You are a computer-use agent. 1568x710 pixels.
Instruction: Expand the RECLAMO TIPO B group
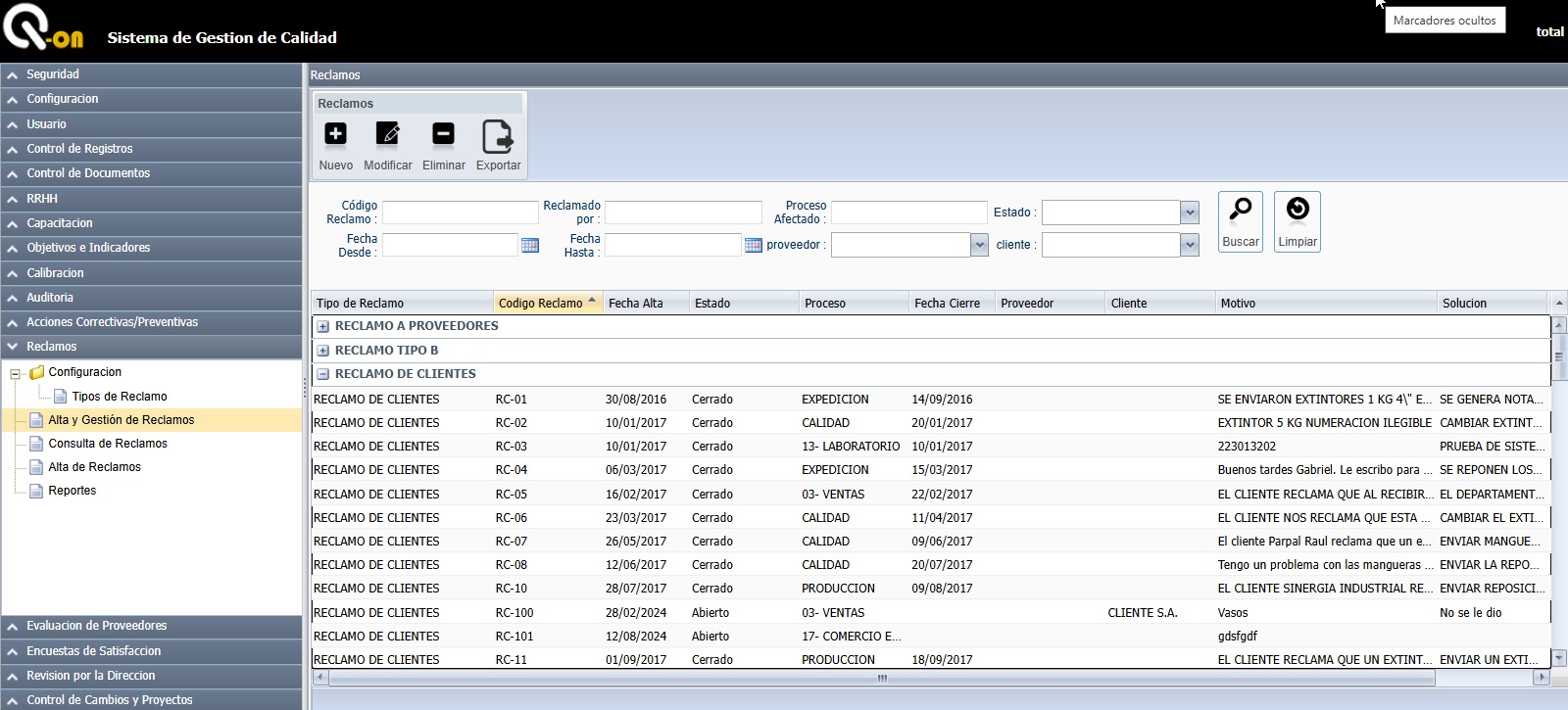[322, 351]
